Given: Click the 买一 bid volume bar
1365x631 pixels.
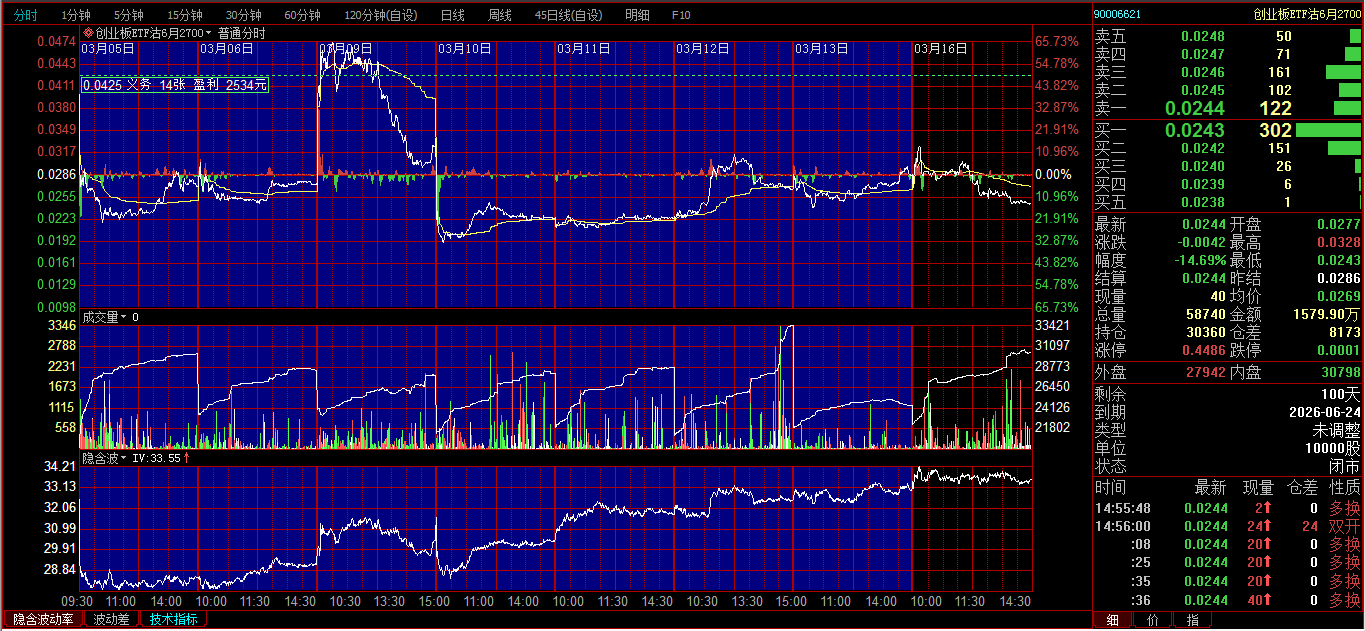Looking at the screenshot, I should [x=1328, y=130].
